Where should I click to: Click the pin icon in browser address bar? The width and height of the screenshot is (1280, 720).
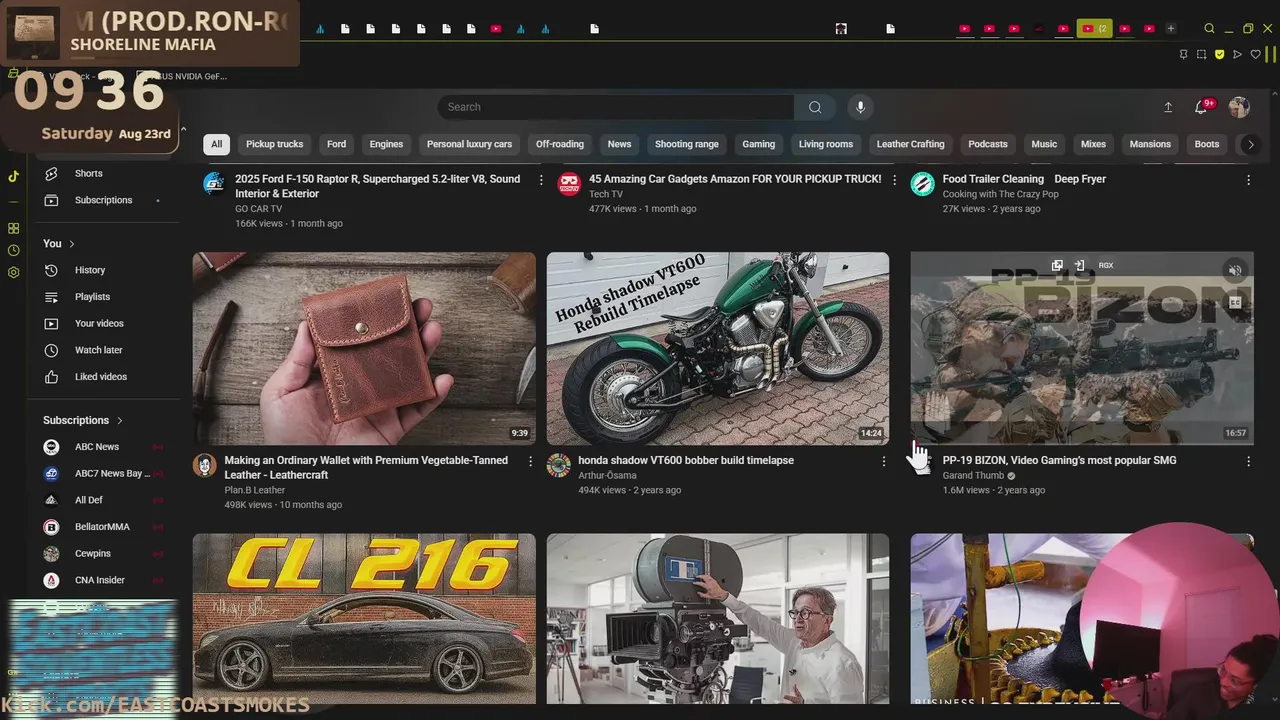click(x=1183, y=54)
